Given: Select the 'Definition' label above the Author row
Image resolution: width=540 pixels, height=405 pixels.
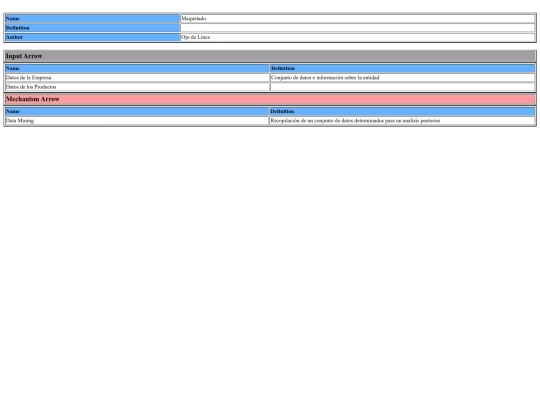Looking at the screenshot, I should 93,28.
